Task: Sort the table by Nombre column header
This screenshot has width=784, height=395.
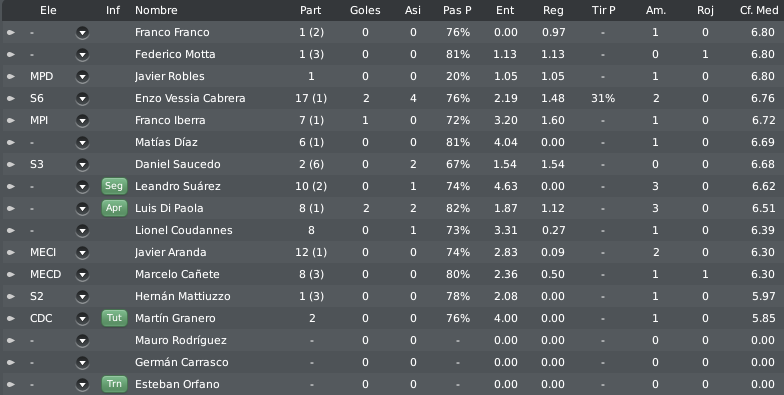Action: click(156, 10)
